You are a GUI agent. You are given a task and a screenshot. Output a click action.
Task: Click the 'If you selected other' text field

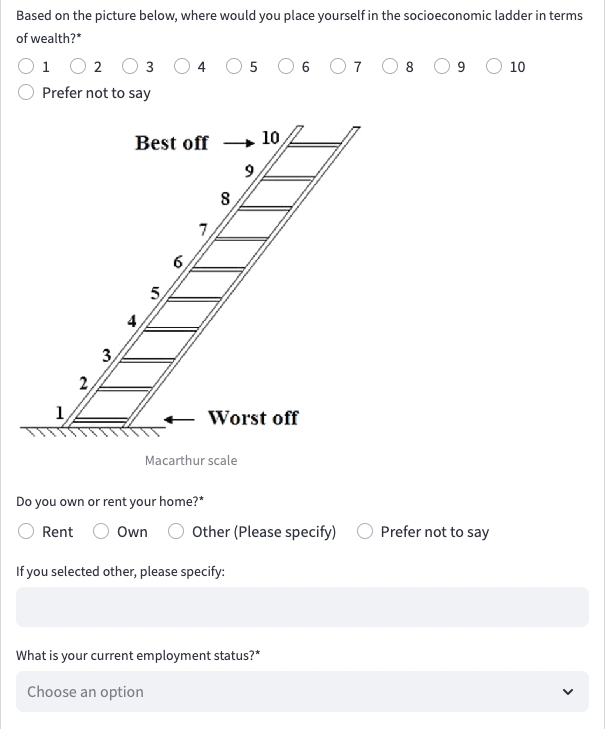302,607
